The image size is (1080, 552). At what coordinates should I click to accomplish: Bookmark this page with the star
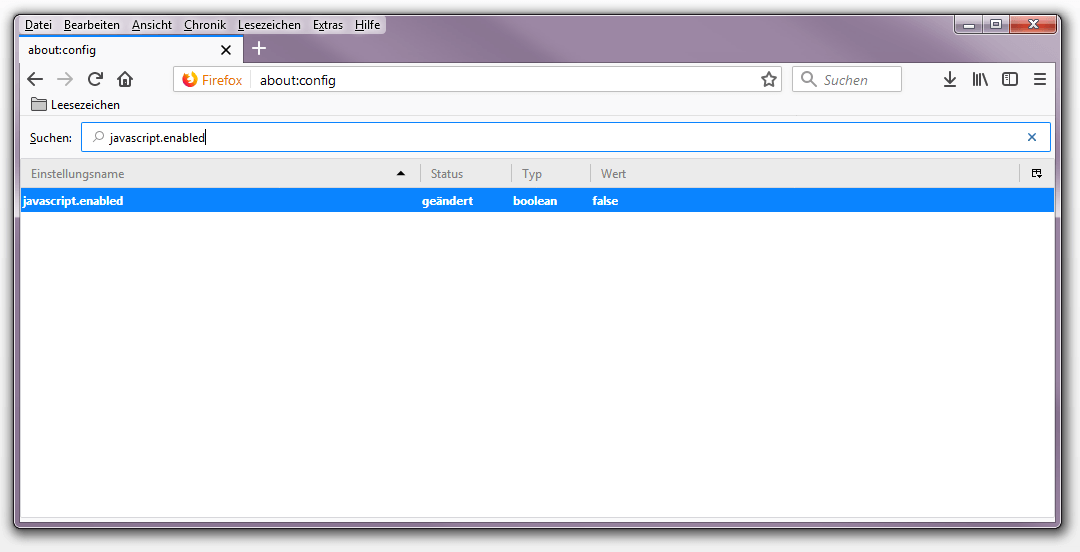(x=768, y=80)
